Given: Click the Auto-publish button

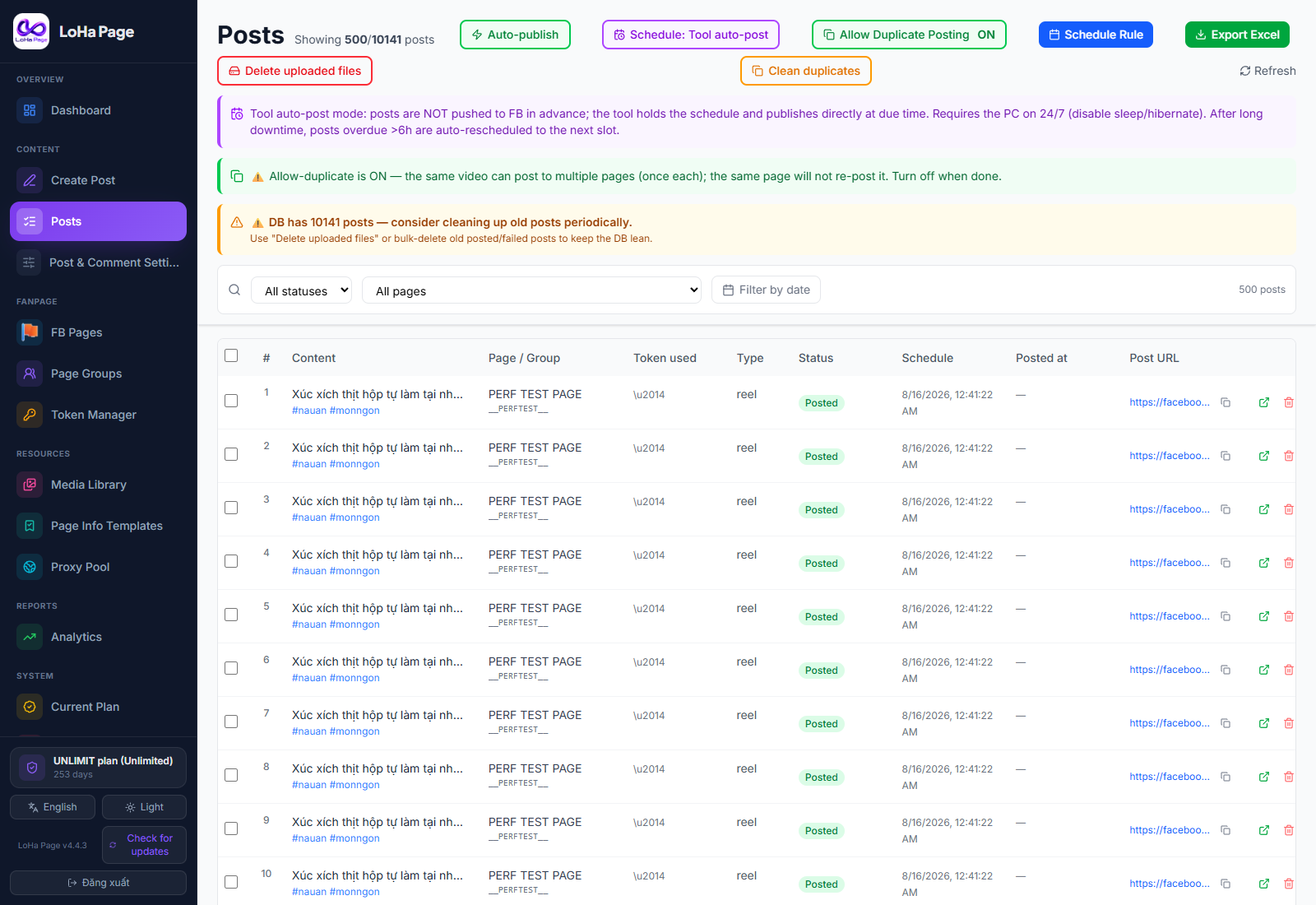Looking at the screenshot, I should tap(515, 35).
